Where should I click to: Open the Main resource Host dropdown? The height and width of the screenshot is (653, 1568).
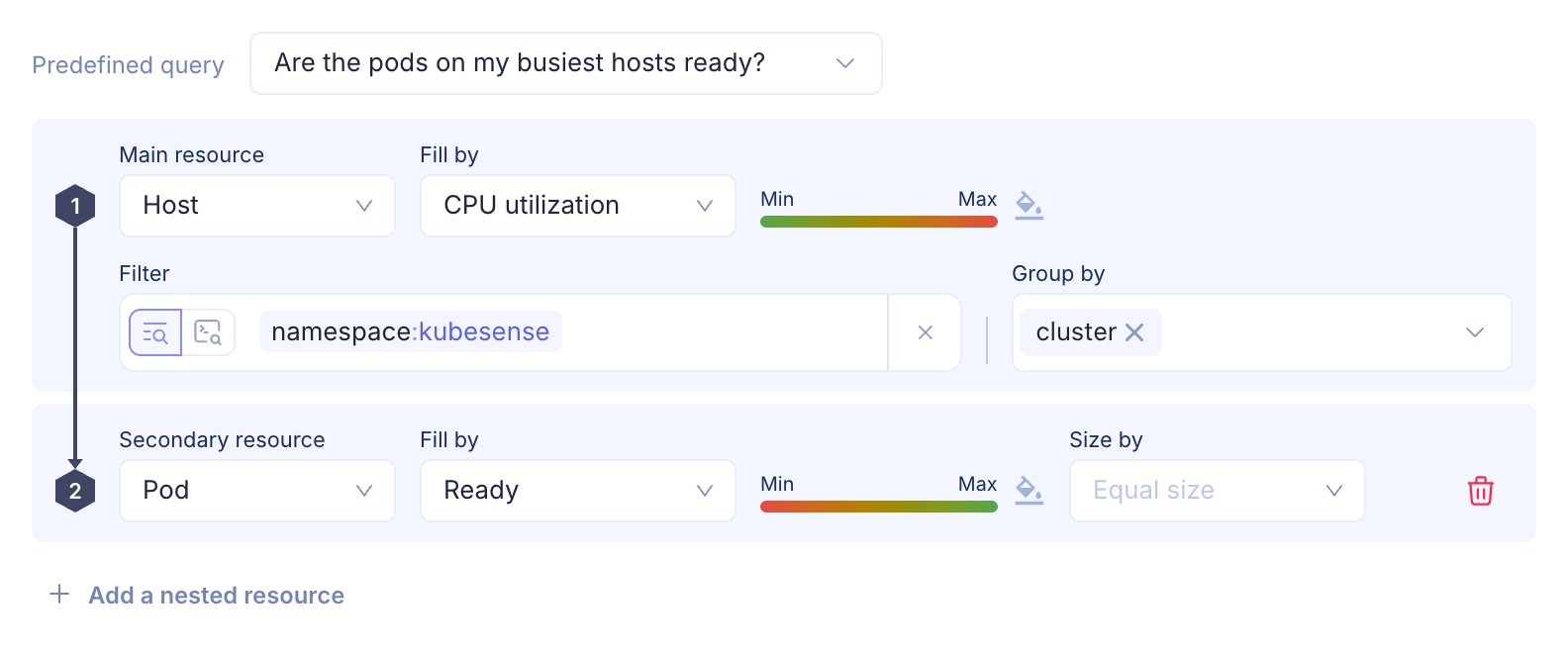(x=257, y=206)
